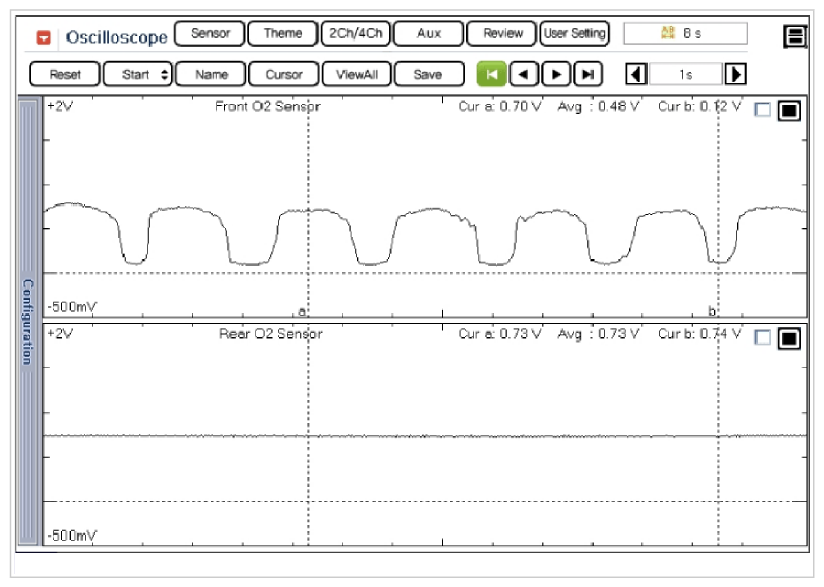Open the Theme settings button
The width and height of the screenshot is (824, 587).
click(283, 33)
